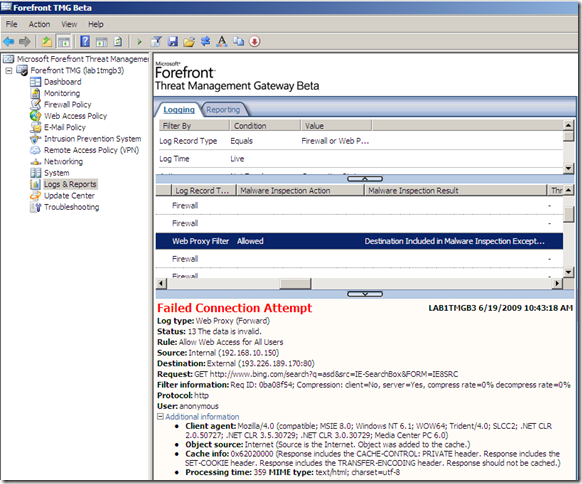Collapse the filter pane with up chevron

pos(365,179)
